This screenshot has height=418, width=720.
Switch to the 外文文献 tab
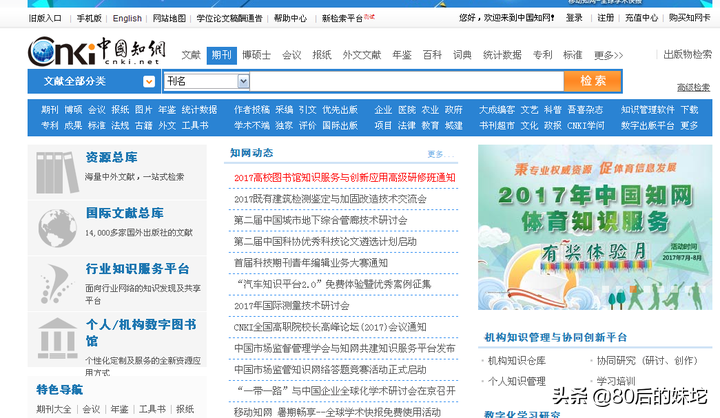point(362,55)
